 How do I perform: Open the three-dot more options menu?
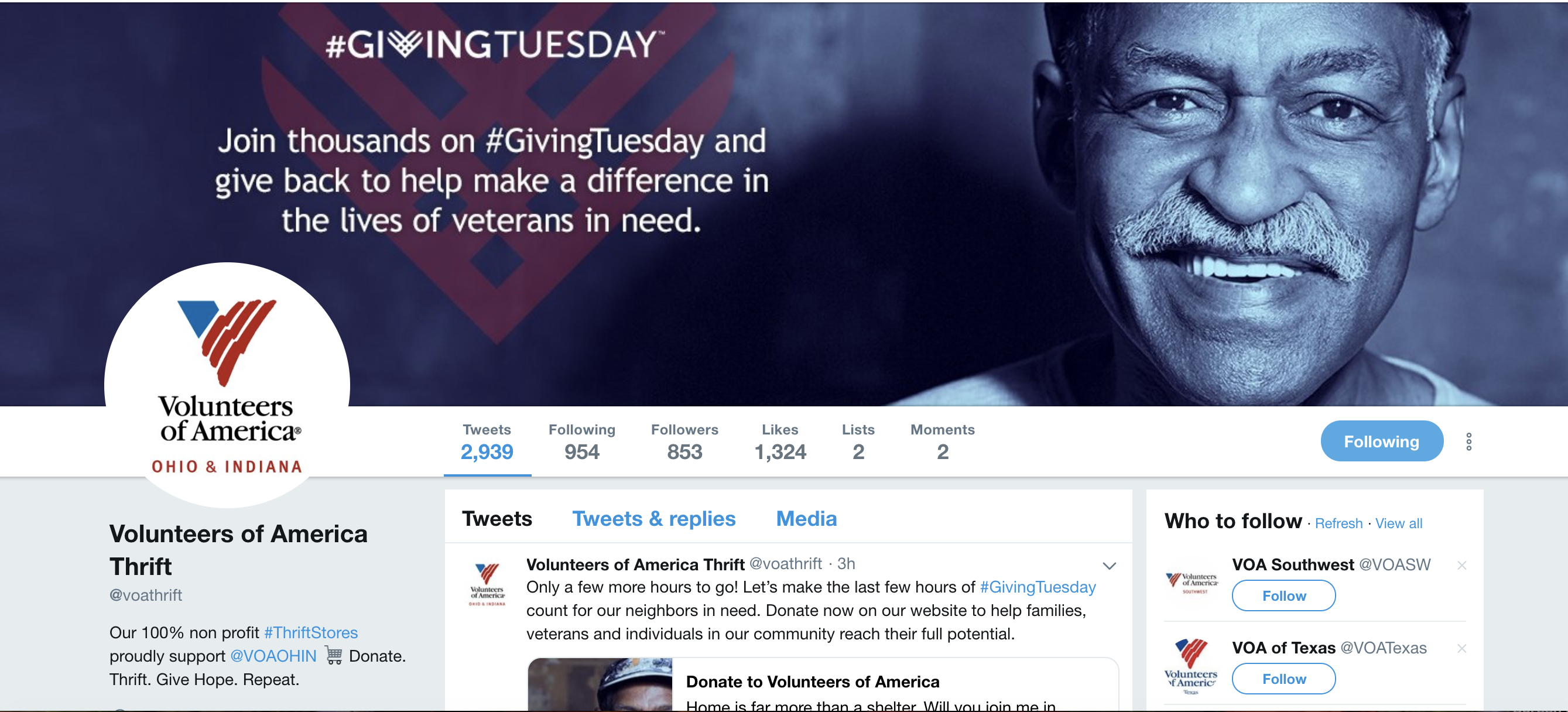click(x=1468, y=441)
